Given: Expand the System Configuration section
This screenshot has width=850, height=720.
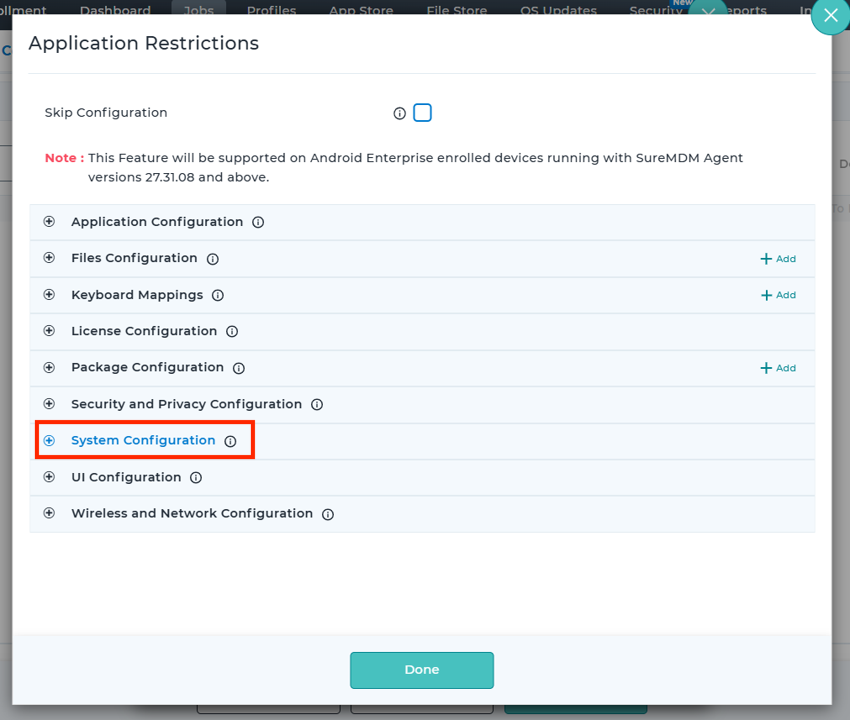Looking at the screenshot, I should pos(49,441).
